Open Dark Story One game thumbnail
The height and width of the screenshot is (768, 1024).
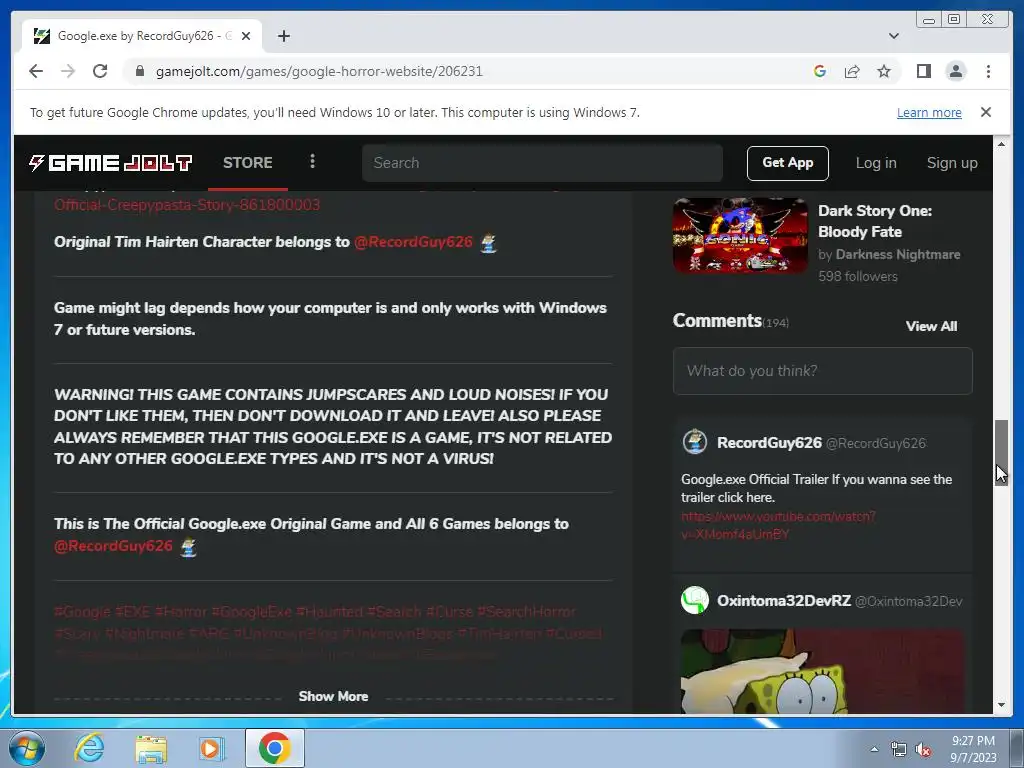[x=740, y=235]
